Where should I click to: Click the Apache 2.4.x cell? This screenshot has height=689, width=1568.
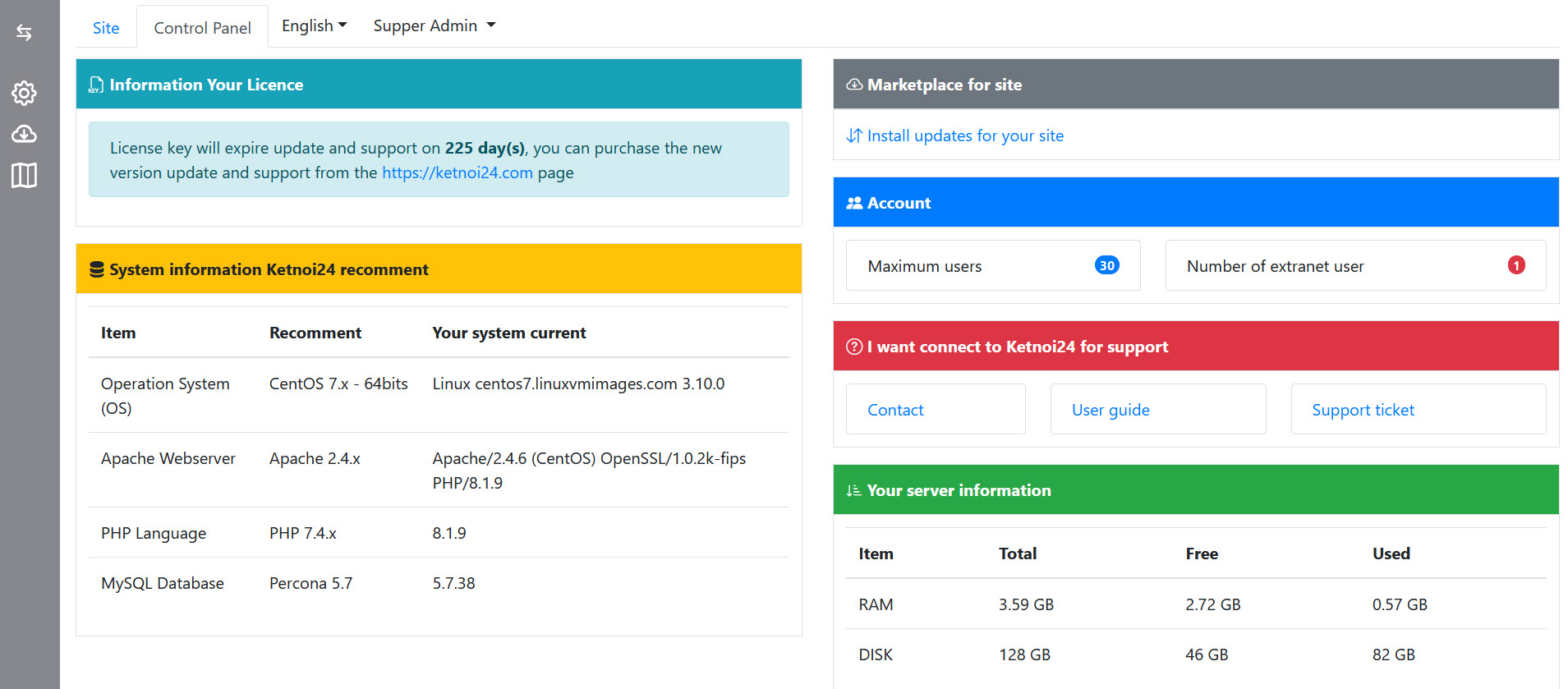pyautogui.click(x=315, y=458)
